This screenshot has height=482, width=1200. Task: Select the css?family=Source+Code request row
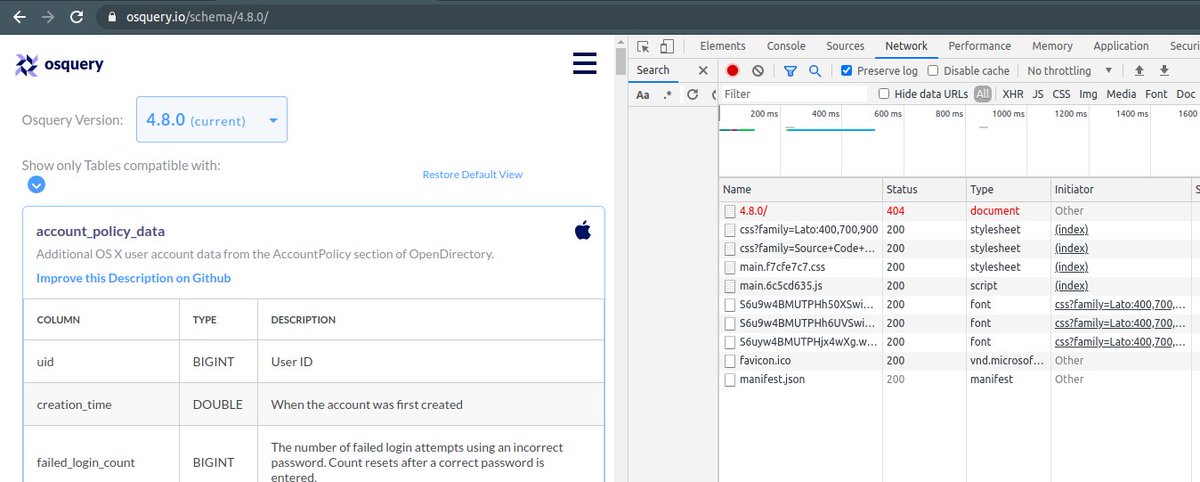959,248
